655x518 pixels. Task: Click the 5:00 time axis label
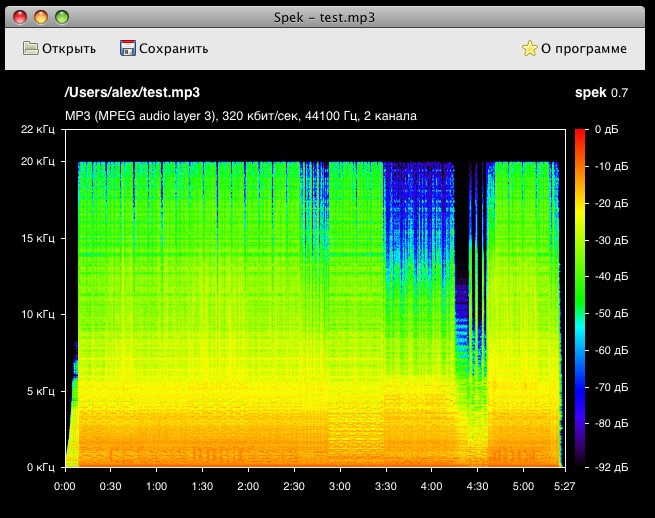click(523, 486)
